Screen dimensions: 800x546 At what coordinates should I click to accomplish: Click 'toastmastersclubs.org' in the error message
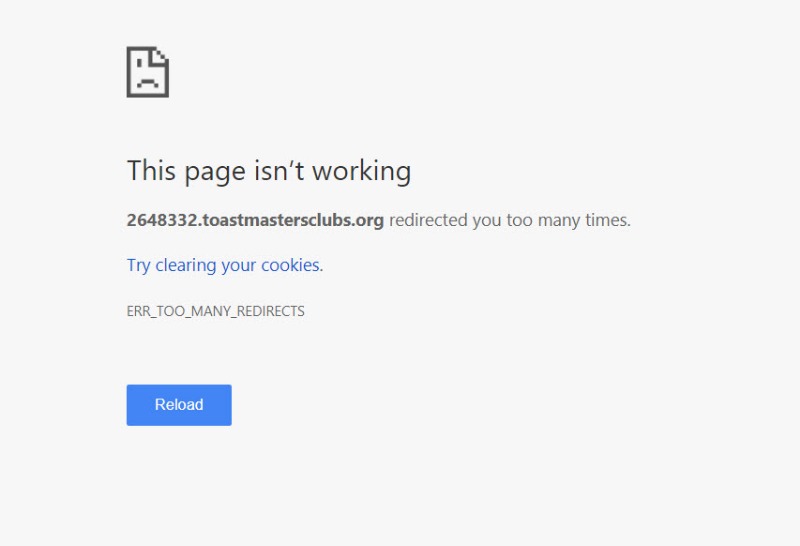(x=293, y=220)
